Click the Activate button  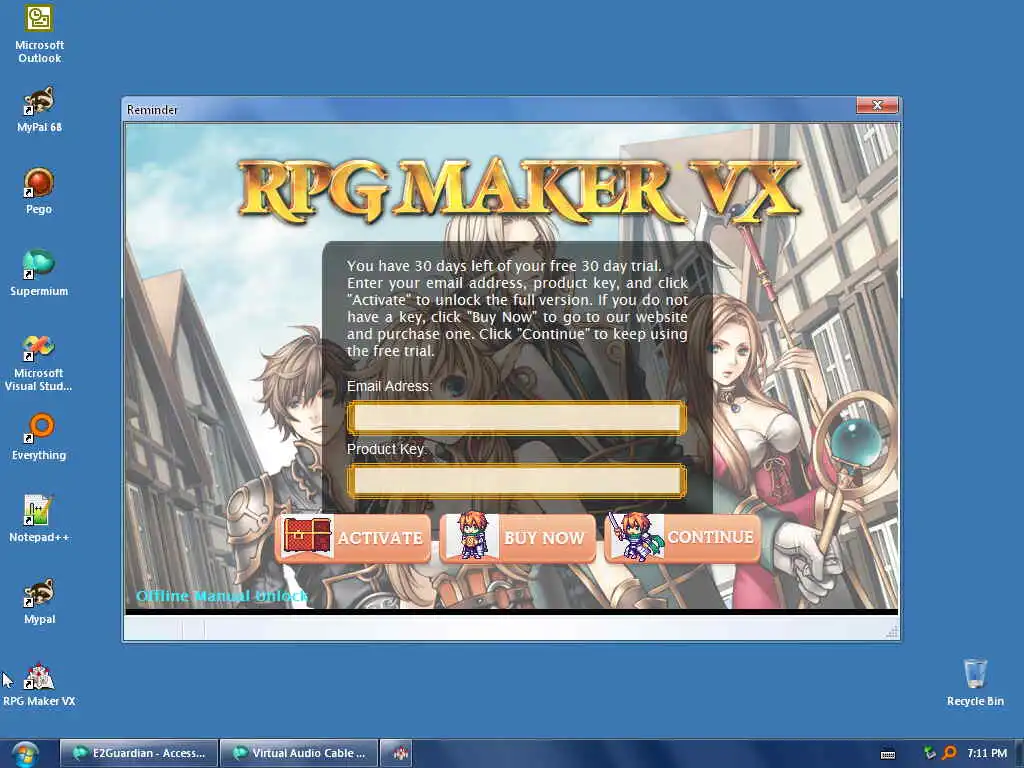[353, 538]
